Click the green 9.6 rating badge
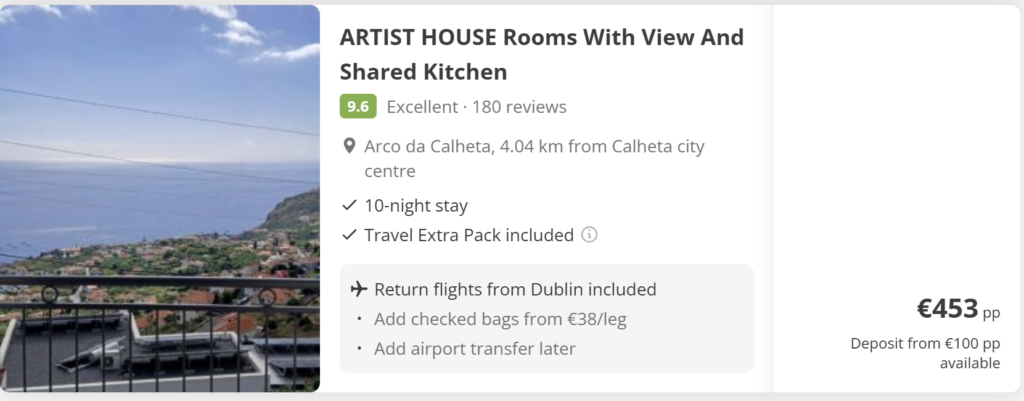The image size is (1024, 401). tap(358, 107)
